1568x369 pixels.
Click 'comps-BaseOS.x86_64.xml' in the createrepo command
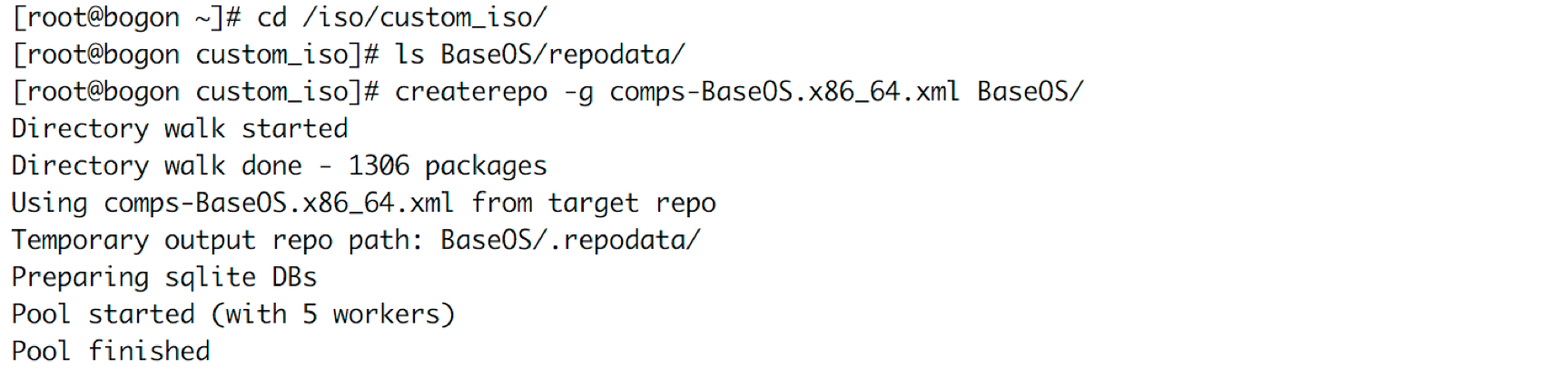[784, 93]
